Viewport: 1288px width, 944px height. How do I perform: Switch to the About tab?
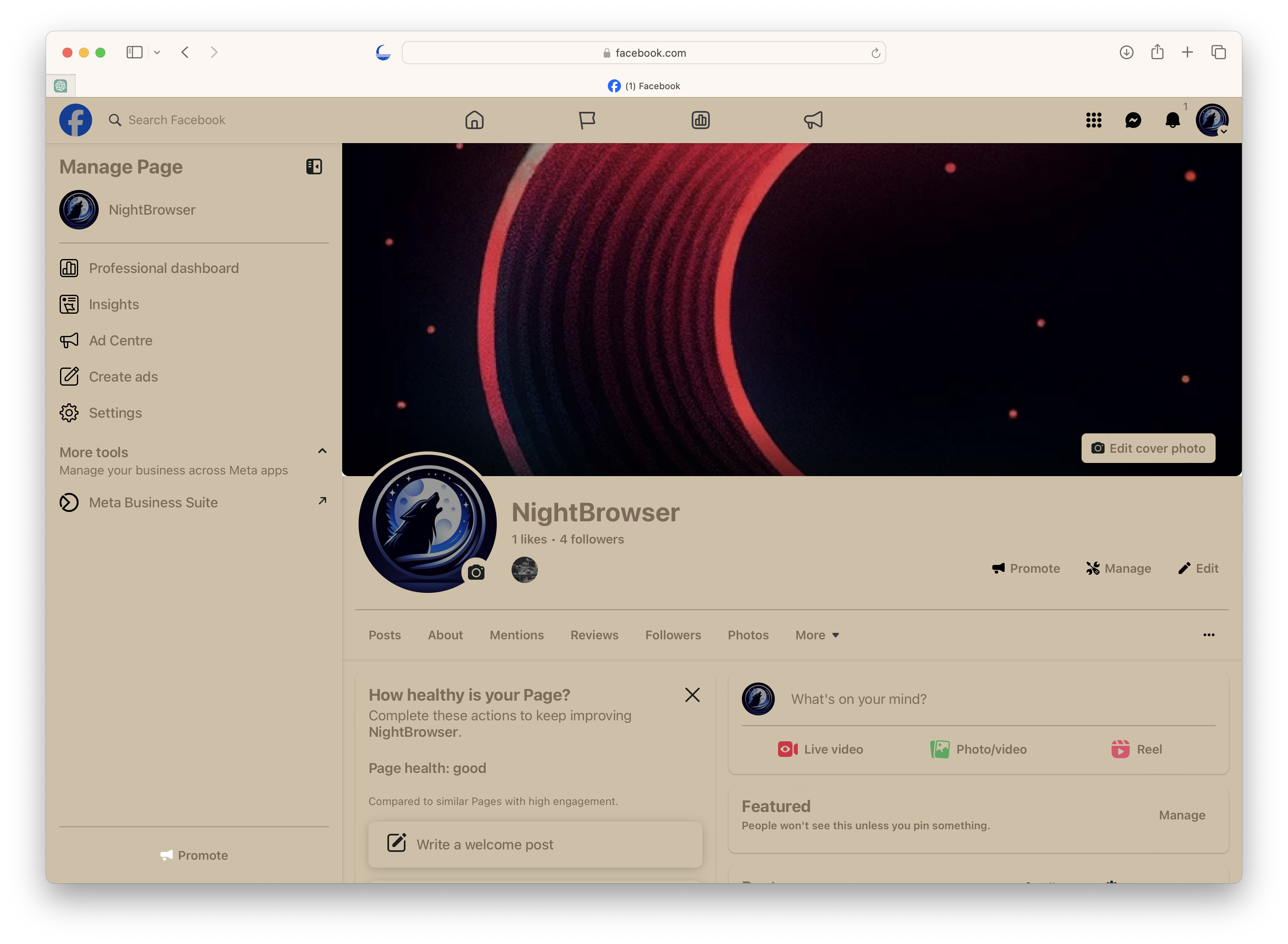[x=445, y=635]
